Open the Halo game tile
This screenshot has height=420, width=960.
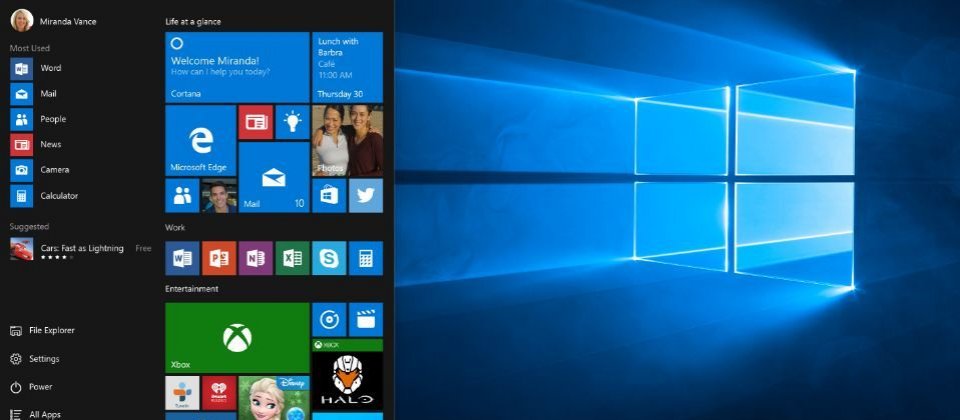coord(347,374)
